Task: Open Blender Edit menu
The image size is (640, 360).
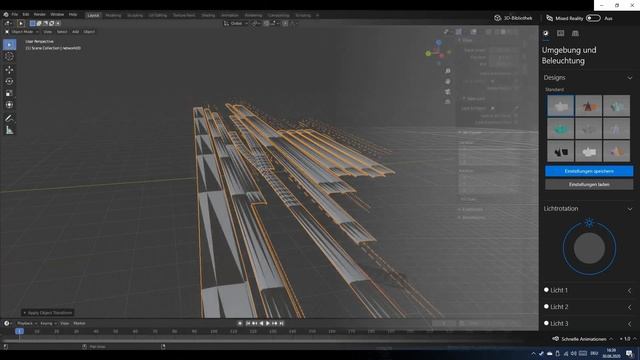Action: coord(26,14)
